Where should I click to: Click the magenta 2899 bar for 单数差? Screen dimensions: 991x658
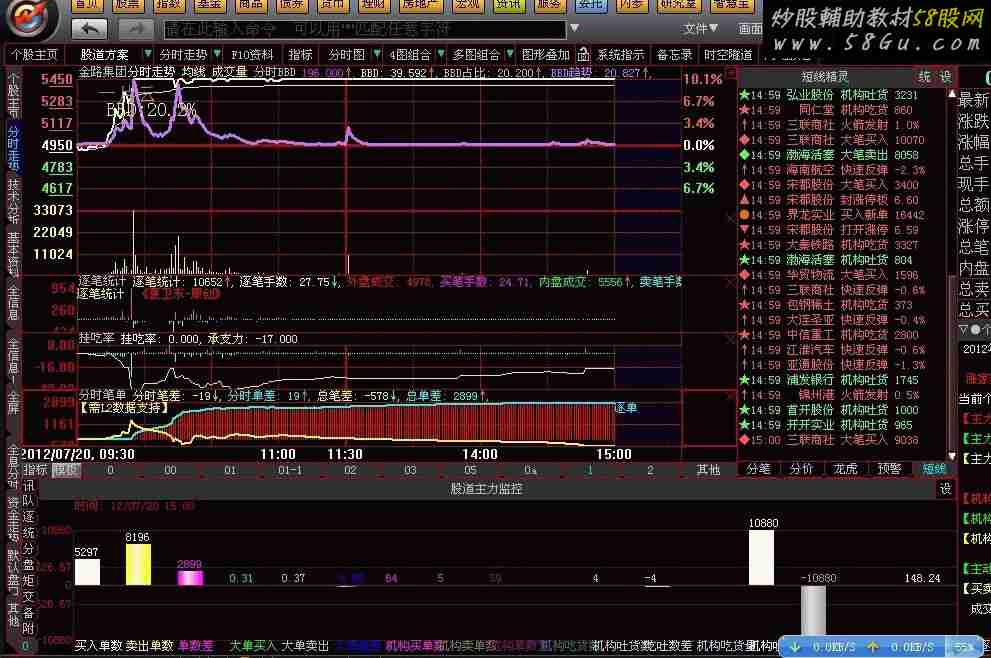(x=190, y=578)
